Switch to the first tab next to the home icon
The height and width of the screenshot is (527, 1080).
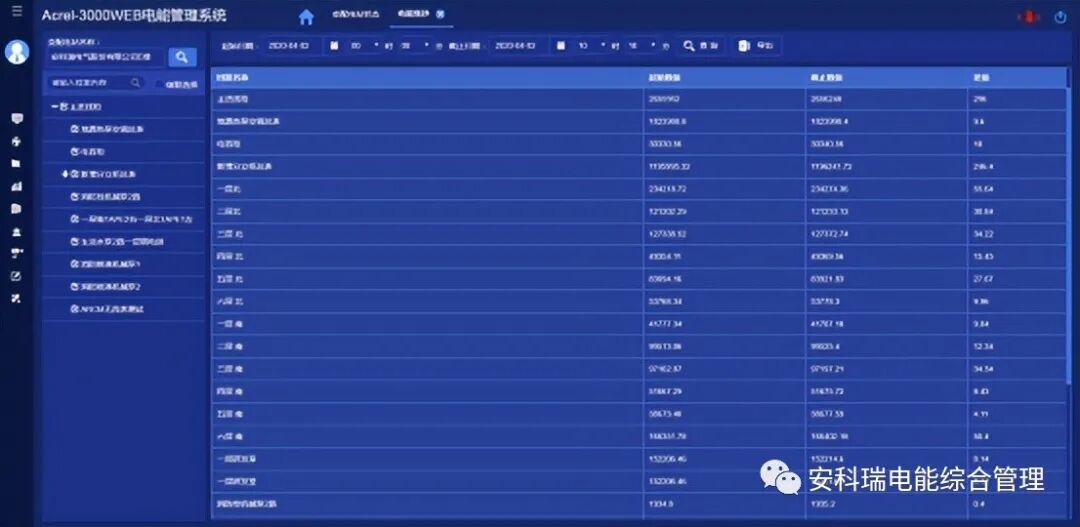355,14
